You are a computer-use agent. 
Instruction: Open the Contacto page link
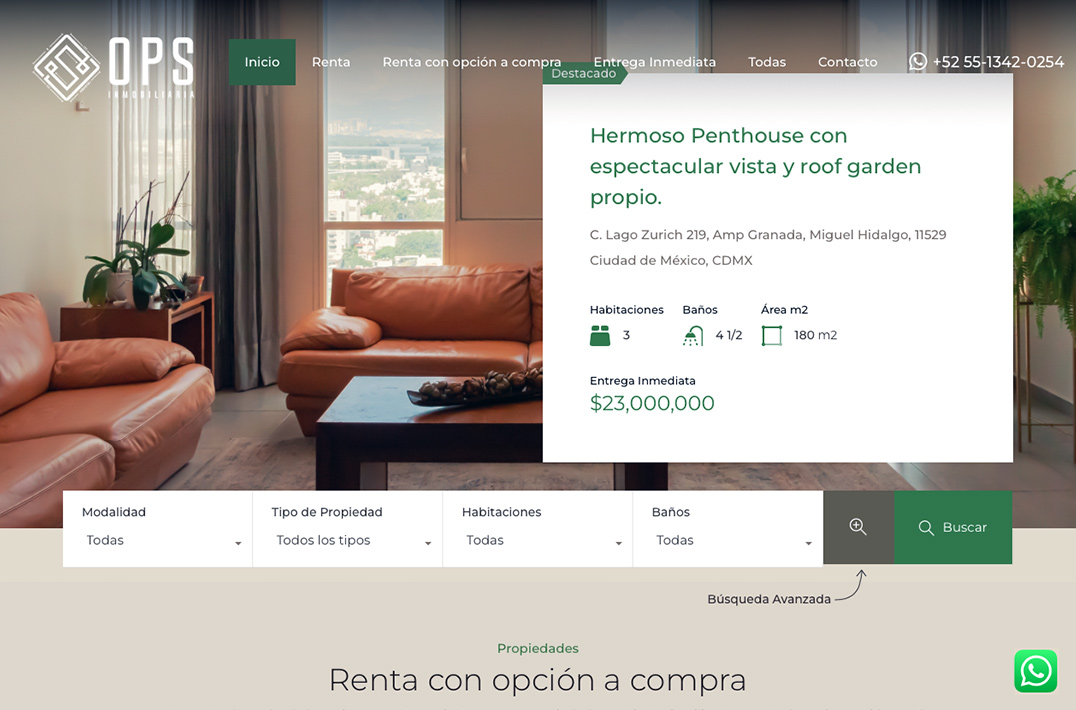(x=847, y=62)
